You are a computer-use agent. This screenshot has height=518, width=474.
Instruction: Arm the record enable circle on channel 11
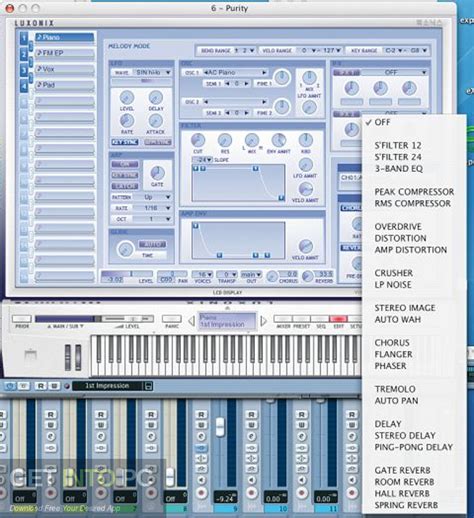coord(301,492)
